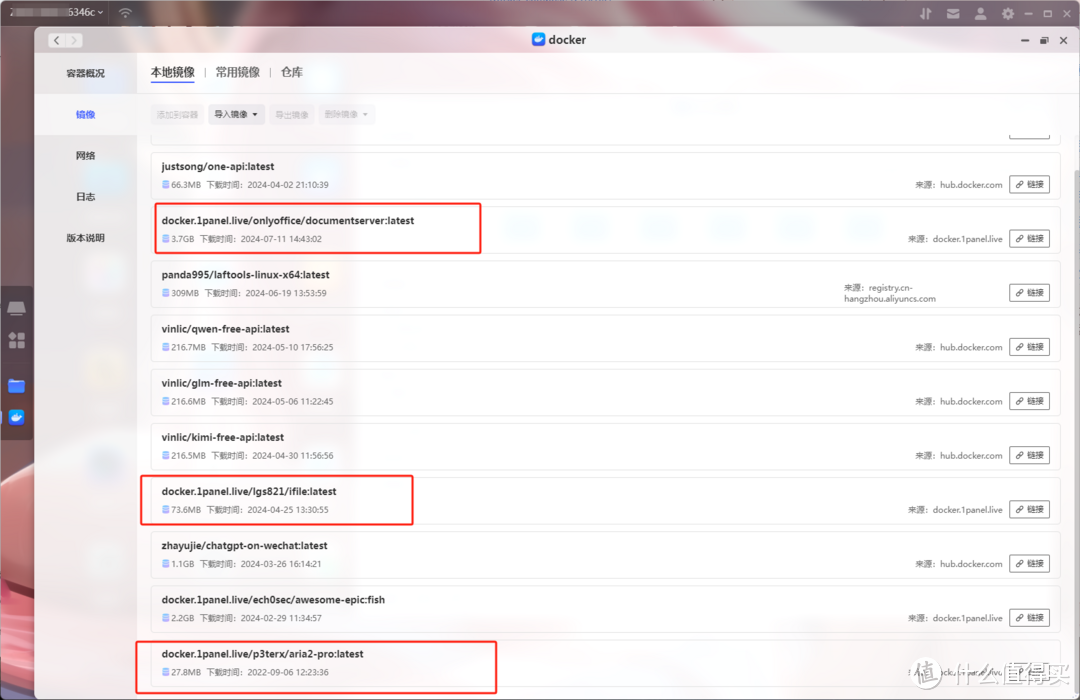Click the registry.cn-hangzhou.aliyuncs.com source text

coord(889,294)
